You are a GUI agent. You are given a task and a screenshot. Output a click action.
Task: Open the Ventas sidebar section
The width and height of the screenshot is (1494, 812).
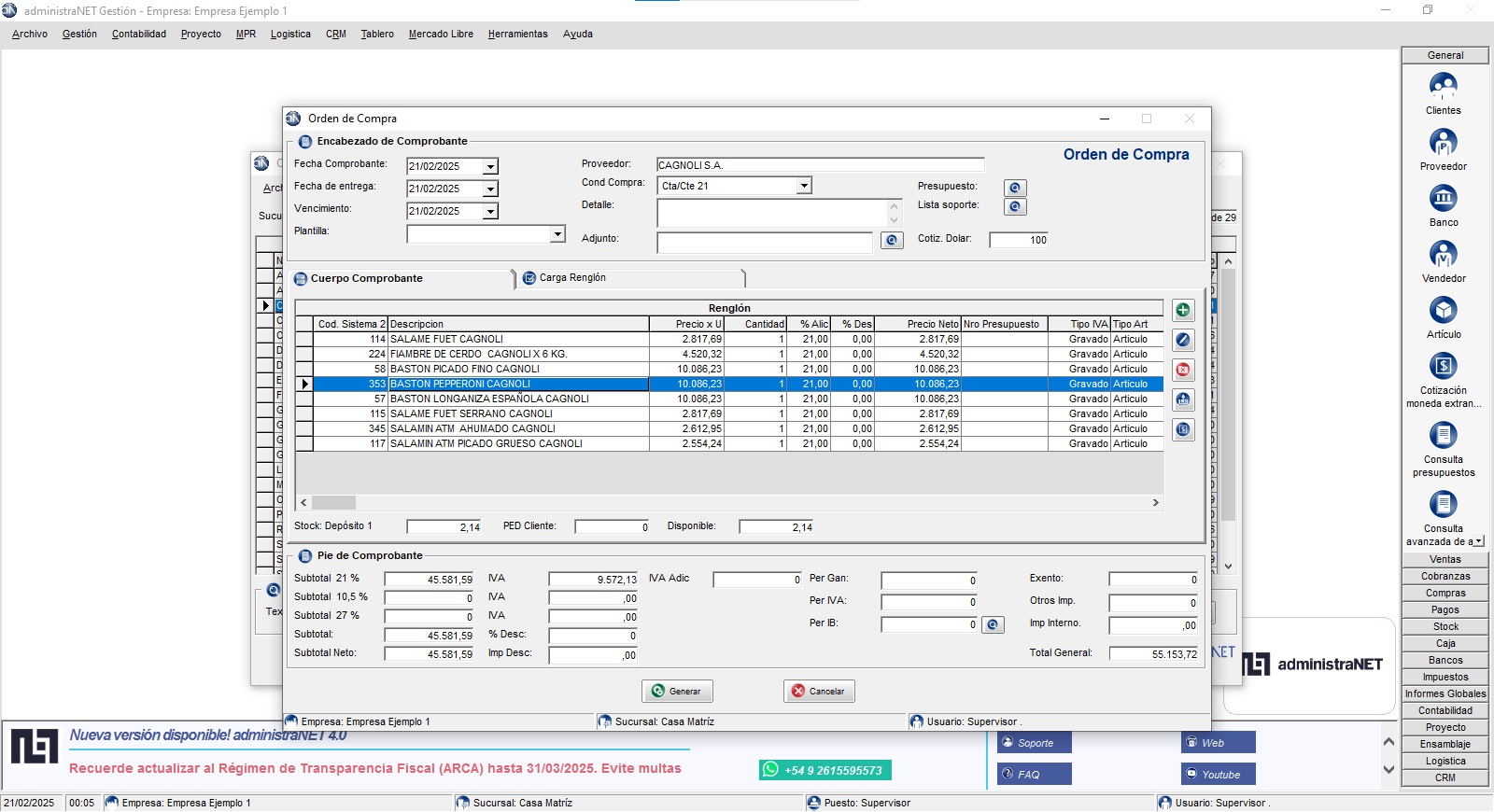[1445, 559]
